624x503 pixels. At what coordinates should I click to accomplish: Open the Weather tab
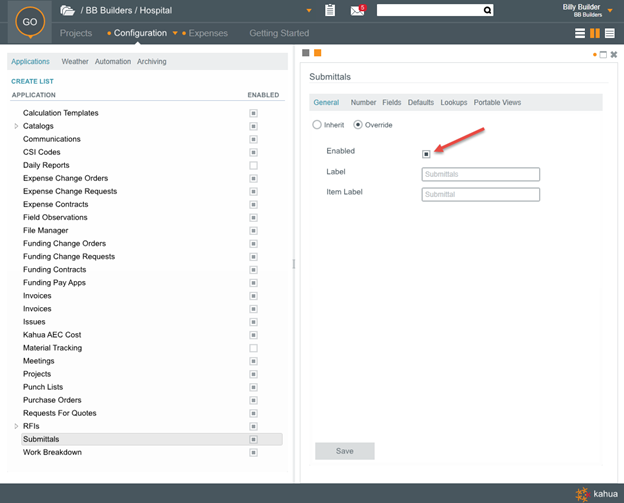[75, 62]
